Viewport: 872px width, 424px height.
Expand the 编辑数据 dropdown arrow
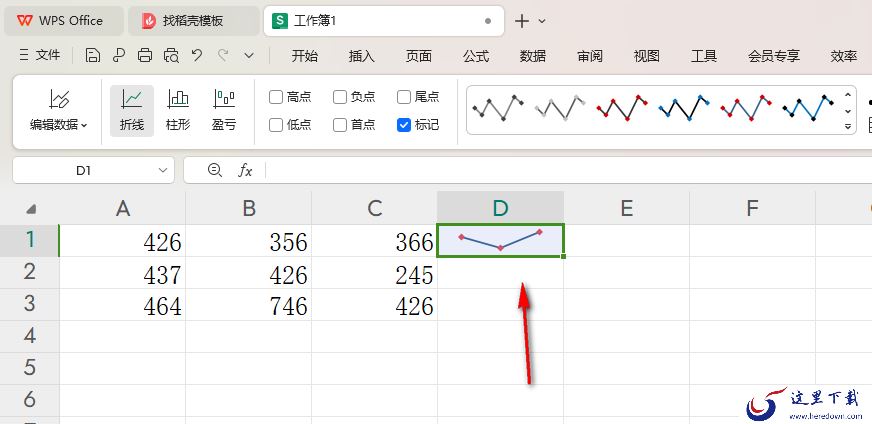[x=84, y=126]
